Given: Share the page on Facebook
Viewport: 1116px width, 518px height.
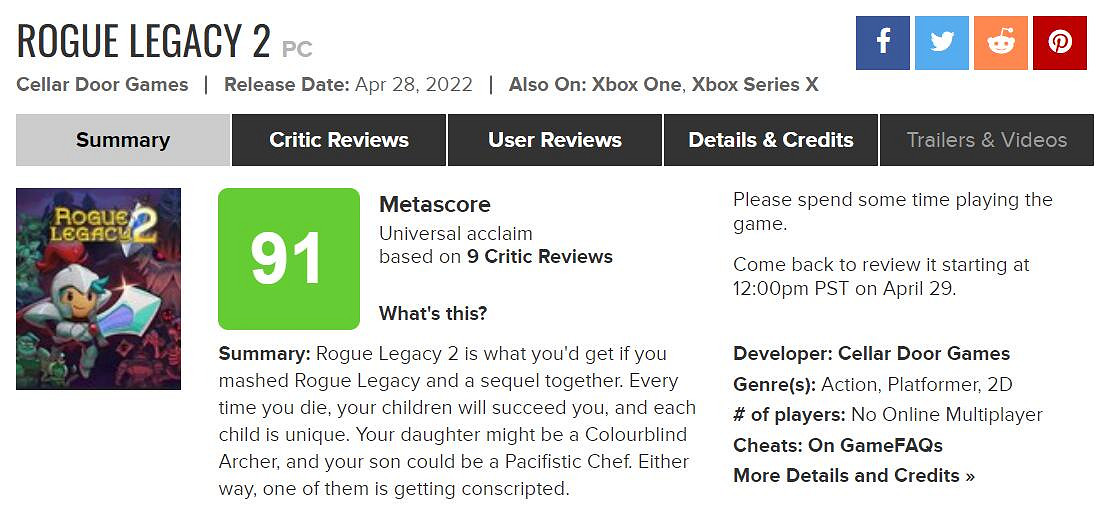Looking at the screenshot, I should (x=883, y=43).
